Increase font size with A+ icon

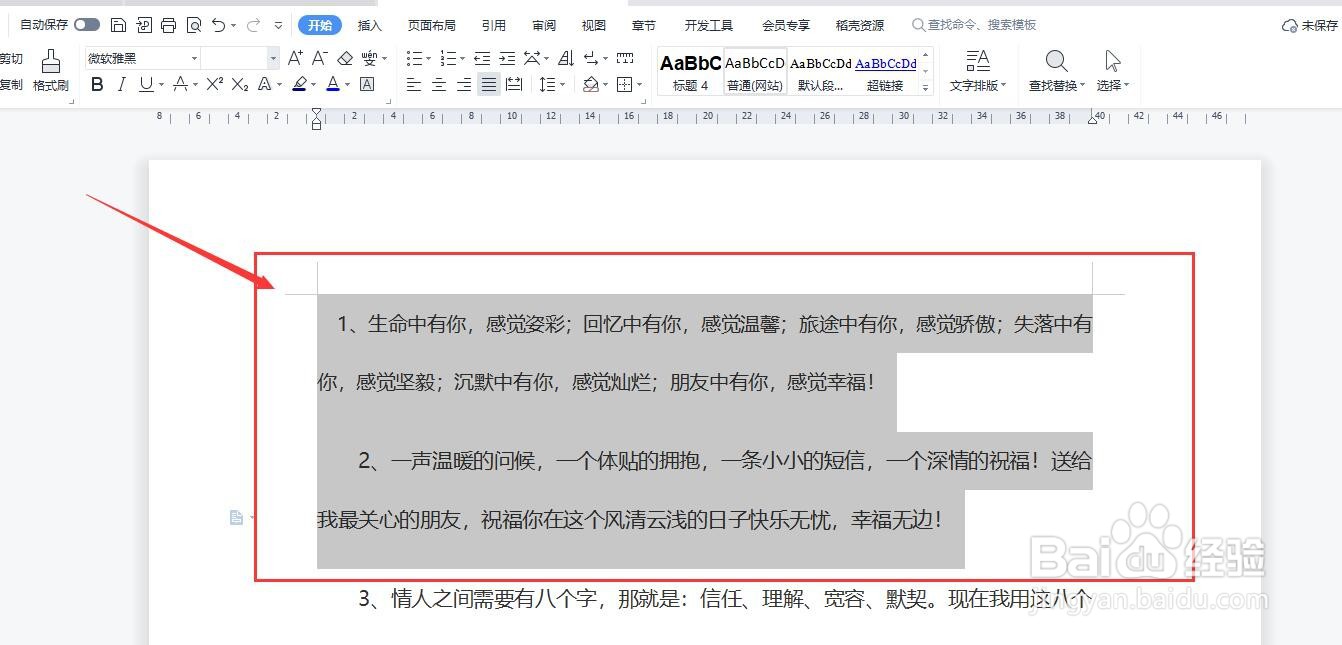point(296,58)
